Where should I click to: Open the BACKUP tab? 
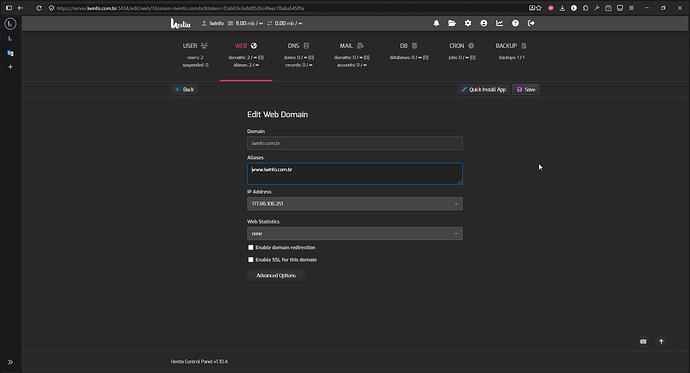511,51
